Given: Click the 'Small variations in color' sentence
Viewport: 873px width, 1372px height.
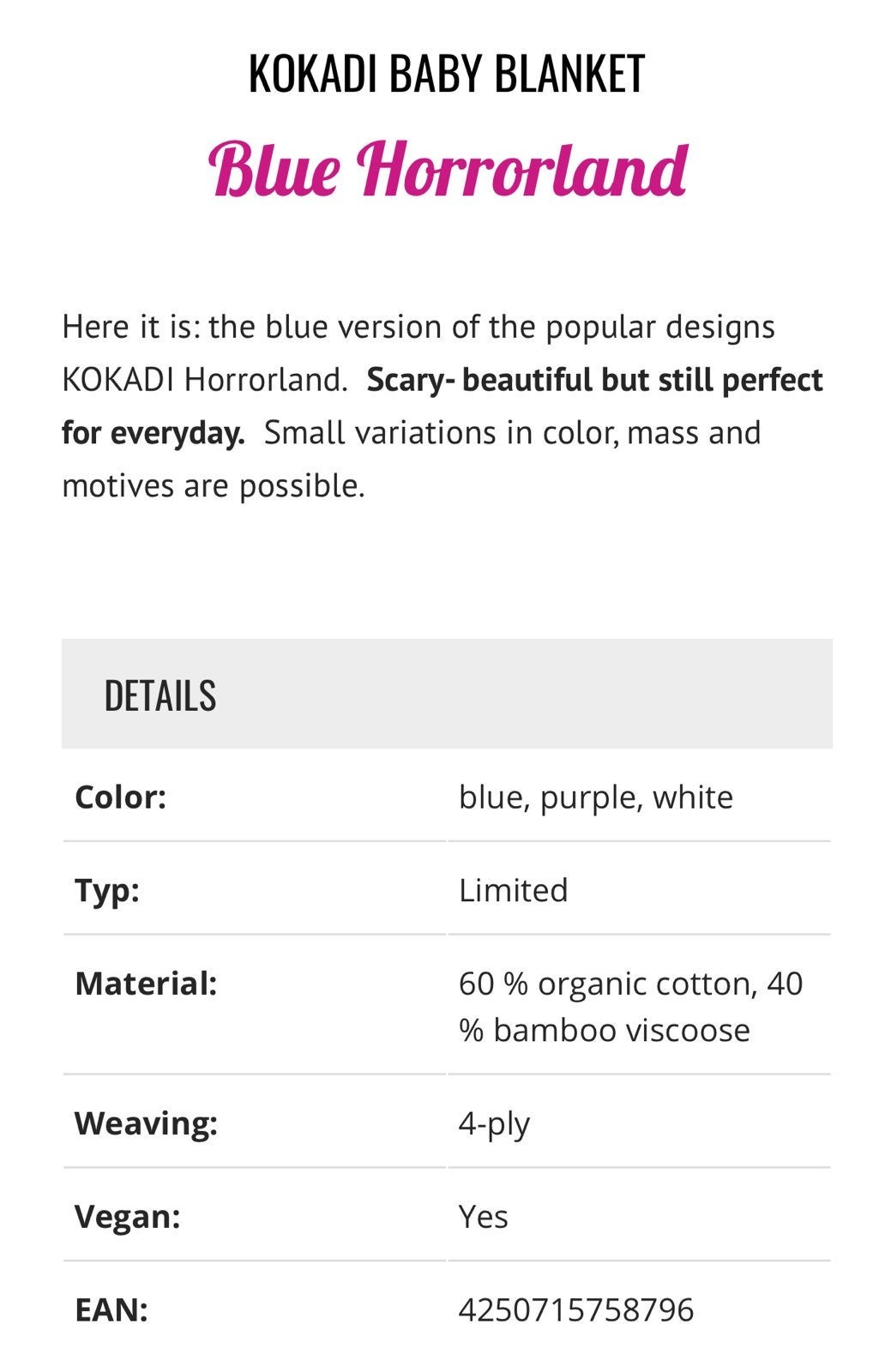Looking at the screenshot, I should (x=412, y=460).
